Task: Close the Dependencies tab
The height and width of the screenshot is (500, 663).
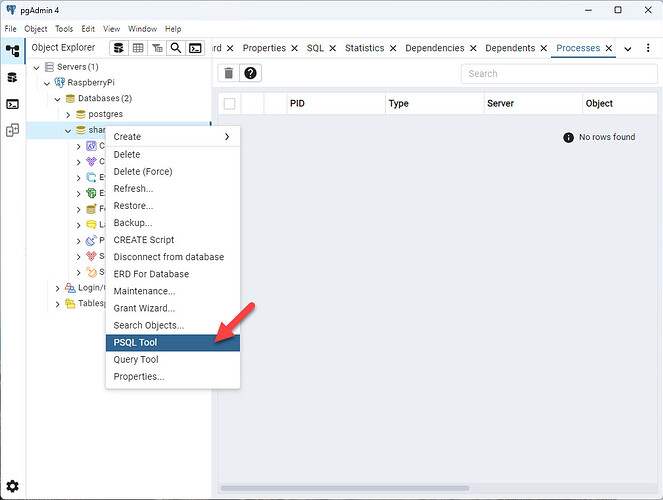Action: tap(473, 48)
